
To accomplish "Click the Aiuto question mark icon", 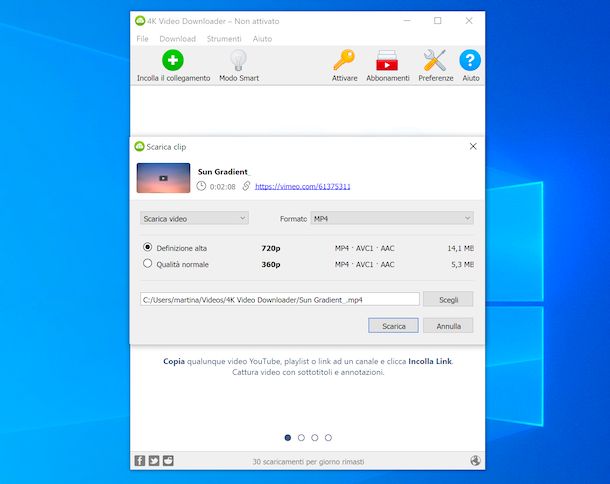I will (x=470, y=60).
